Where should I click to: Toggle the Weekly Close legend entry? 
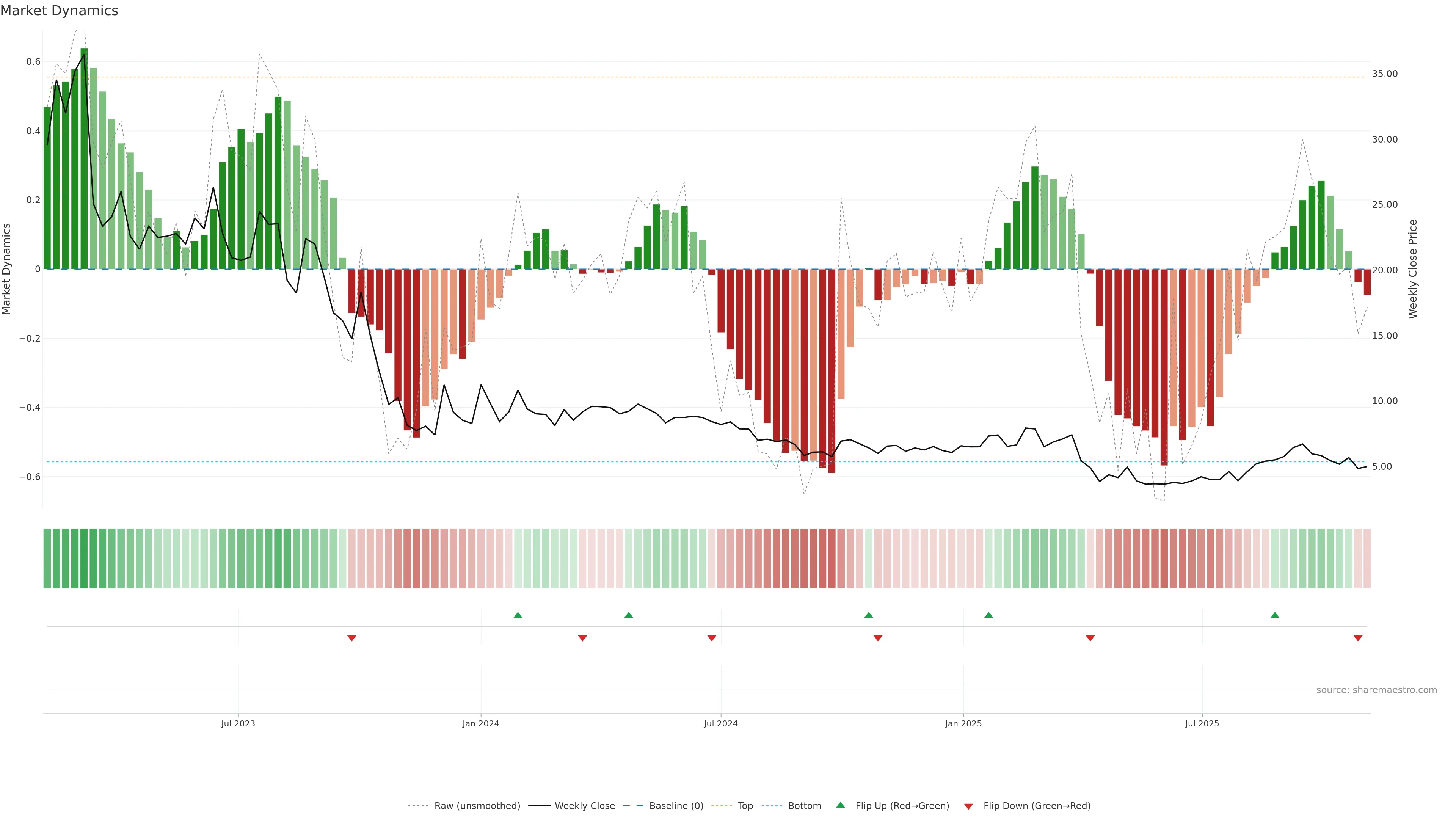coord(584,806)
